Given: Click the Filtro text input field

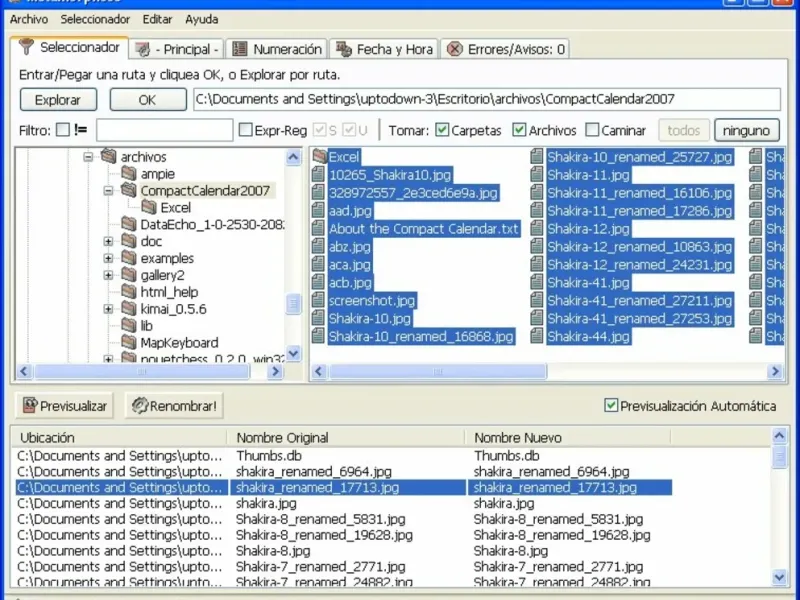Looking at the screenshot, I should point(164,130).
